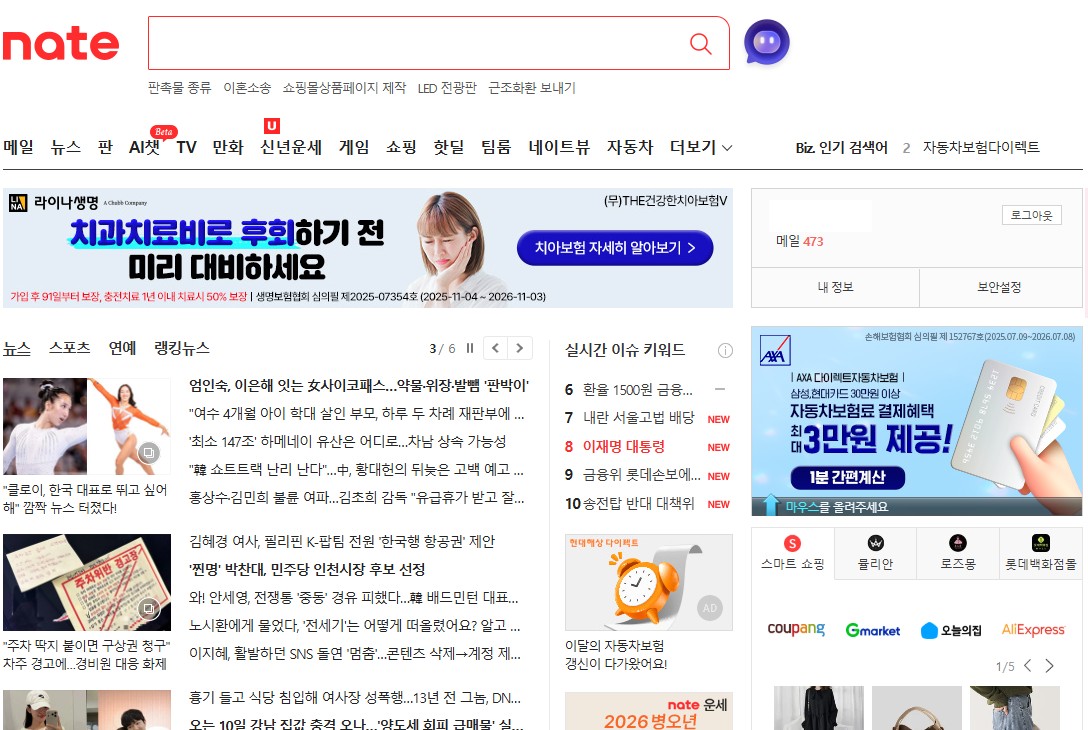Open headline 김혜경 여사, 필리핀 K-팝팀 전원
The width and height of the screenshot is (1088, 730).
(x=342, y=541)
